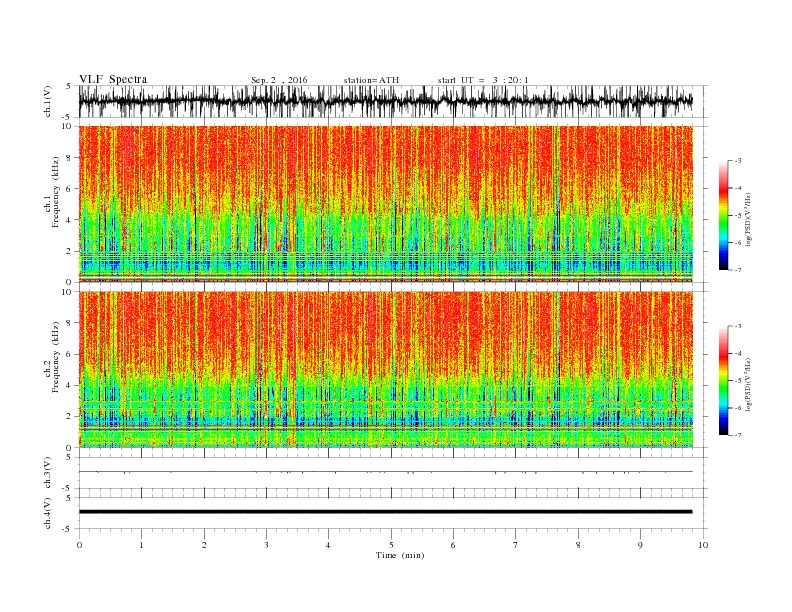Click the "10" label ending the time axis
Screen dimensions: 792x612
click(703, 545)
